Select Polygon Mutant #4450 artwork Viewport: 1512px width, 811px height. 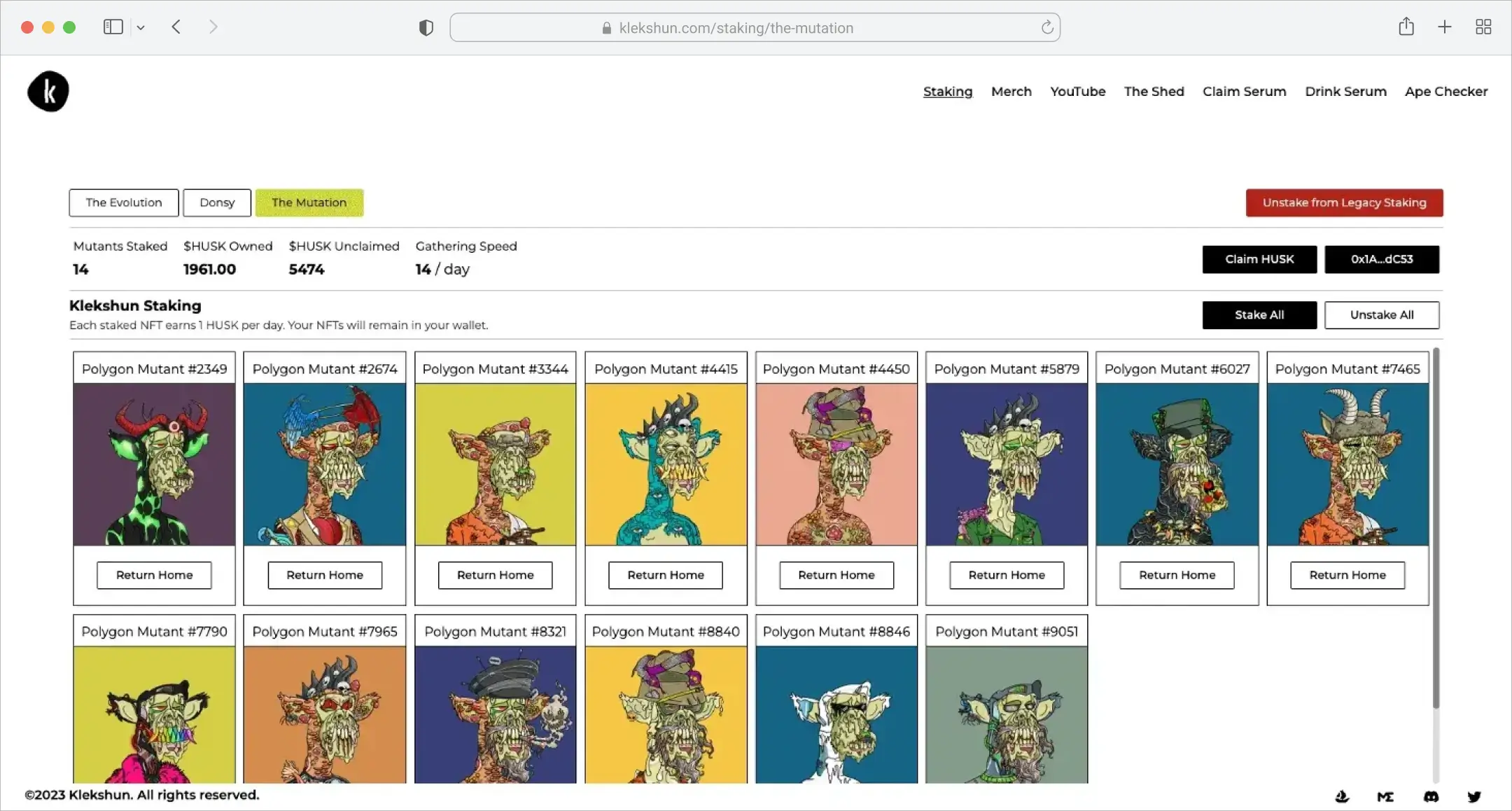tap(836, 464)
